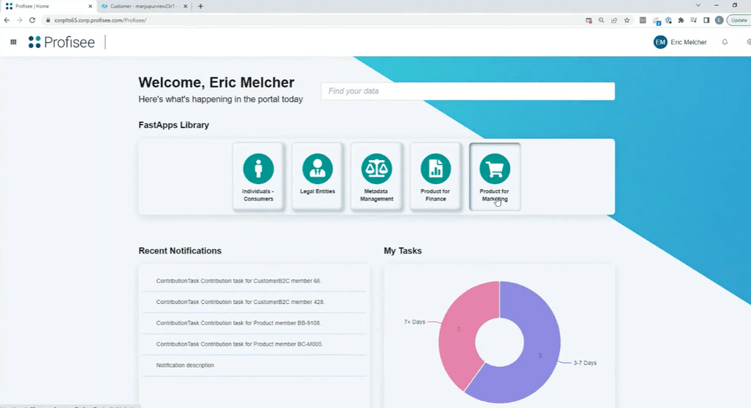Viewport: 751px width, 408px height.
Task: Click the 3-7 Days chart label
Action: [x=585, y=363]
